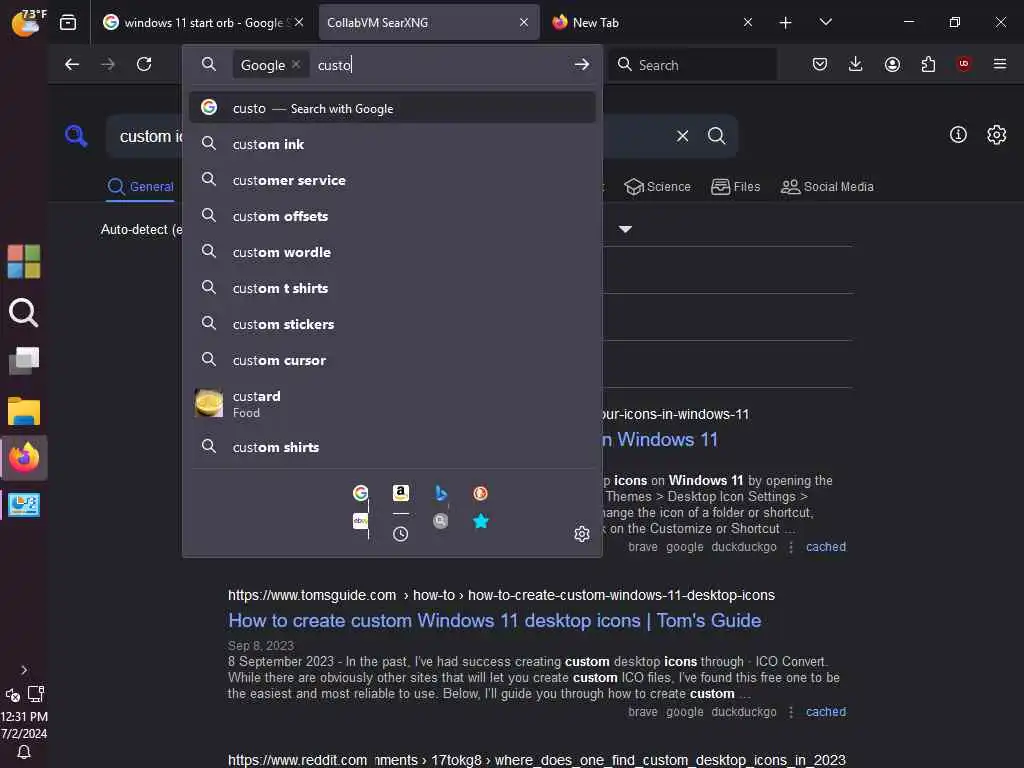The image size is (1024, 768).
Task: Switch to the New Tab tab
Action: coord(647,22)
